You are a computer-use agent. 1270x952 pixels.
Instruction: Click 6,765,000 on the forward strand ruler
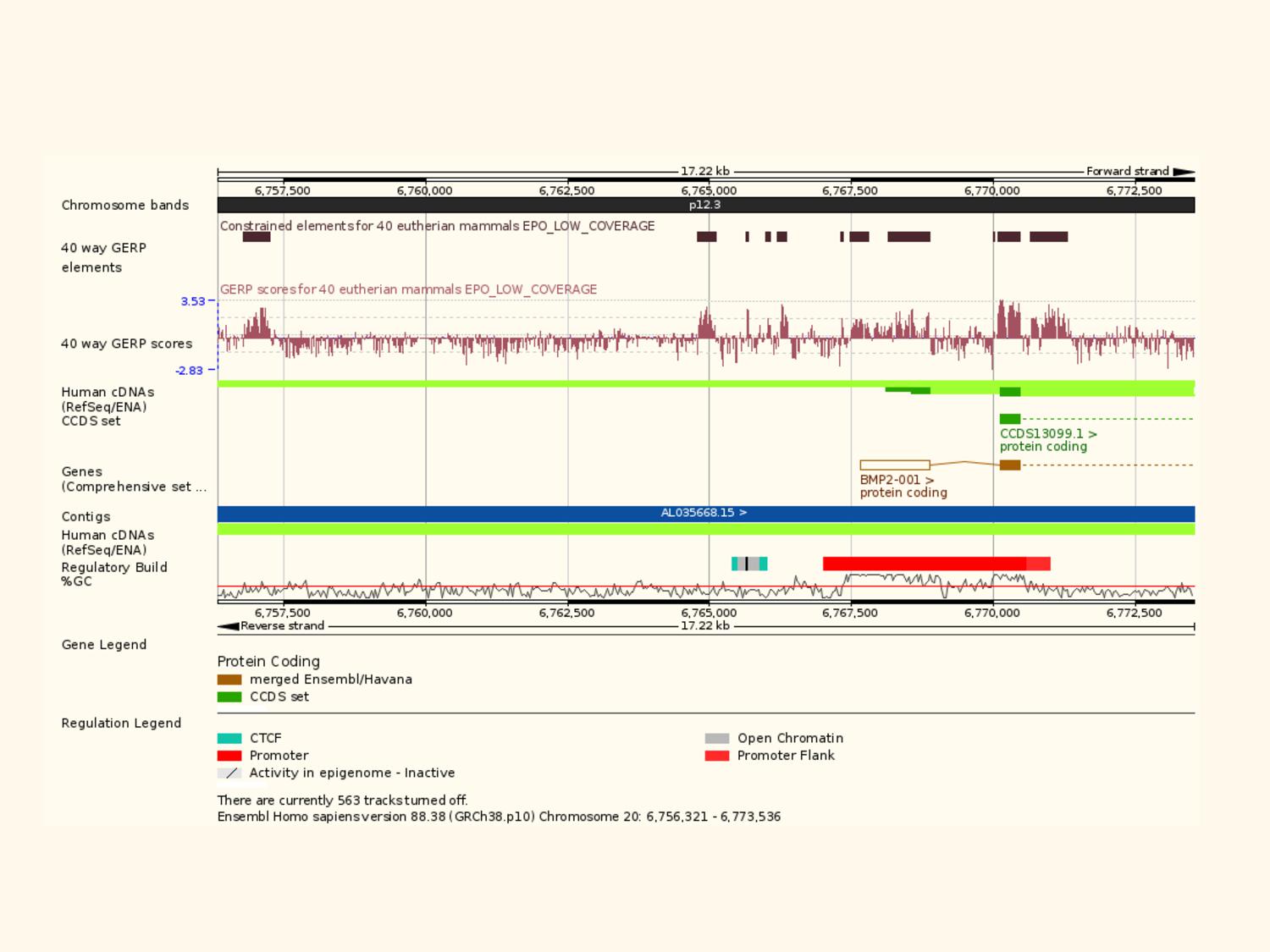pos(709,190)
